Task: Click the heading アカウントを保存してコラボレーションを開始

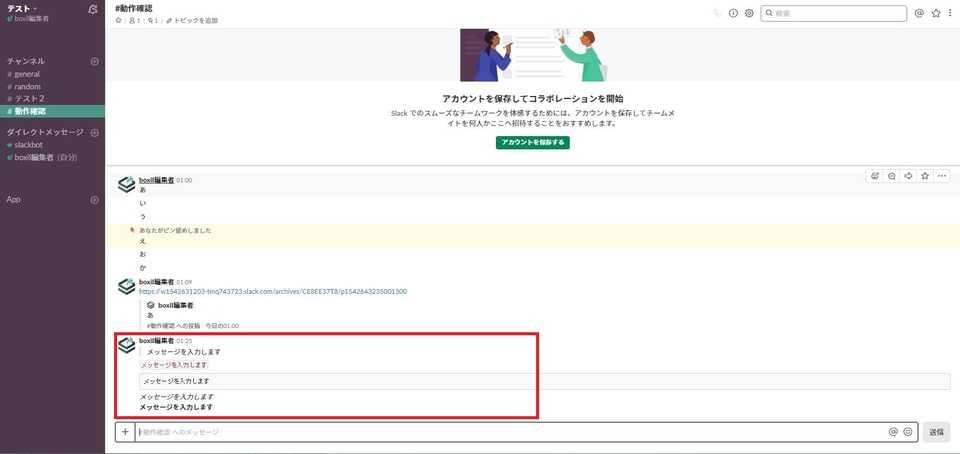Action: [x=533, y=99]
